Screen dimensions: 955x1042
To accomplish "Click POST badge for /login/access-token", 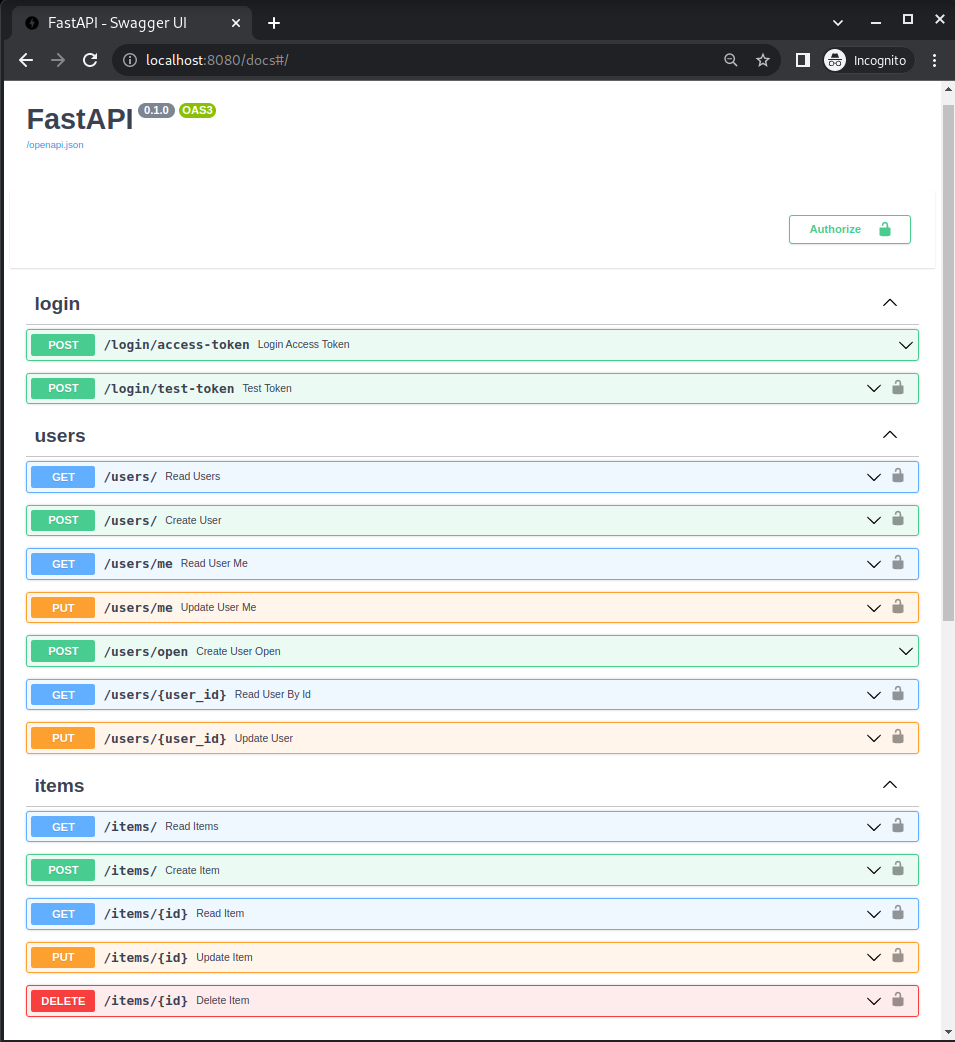I will click(x=63, y=345).
